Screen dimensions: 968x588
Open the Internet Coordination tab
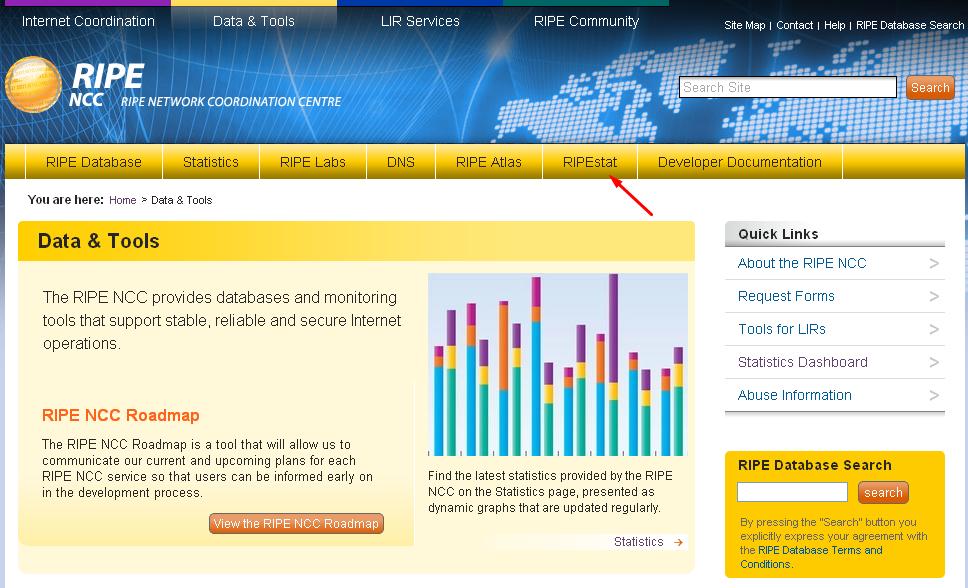[x=88, y=21]
